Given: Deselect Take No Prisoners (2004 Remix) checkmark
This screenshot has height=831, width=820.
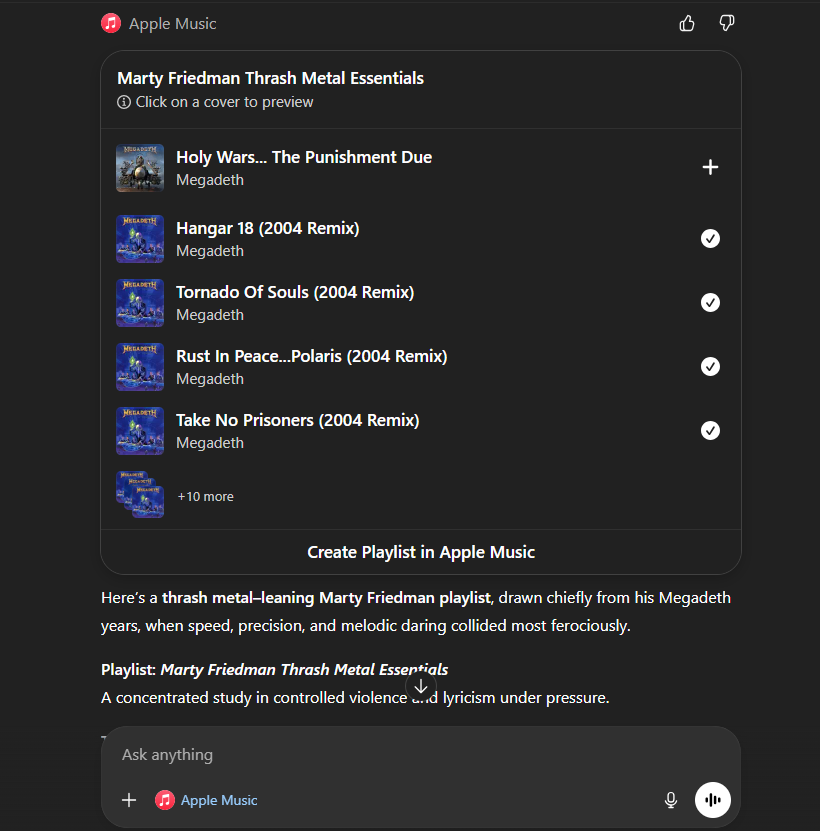Looking at the screenshot, I should pyautogui.click(x=710, y=430).
